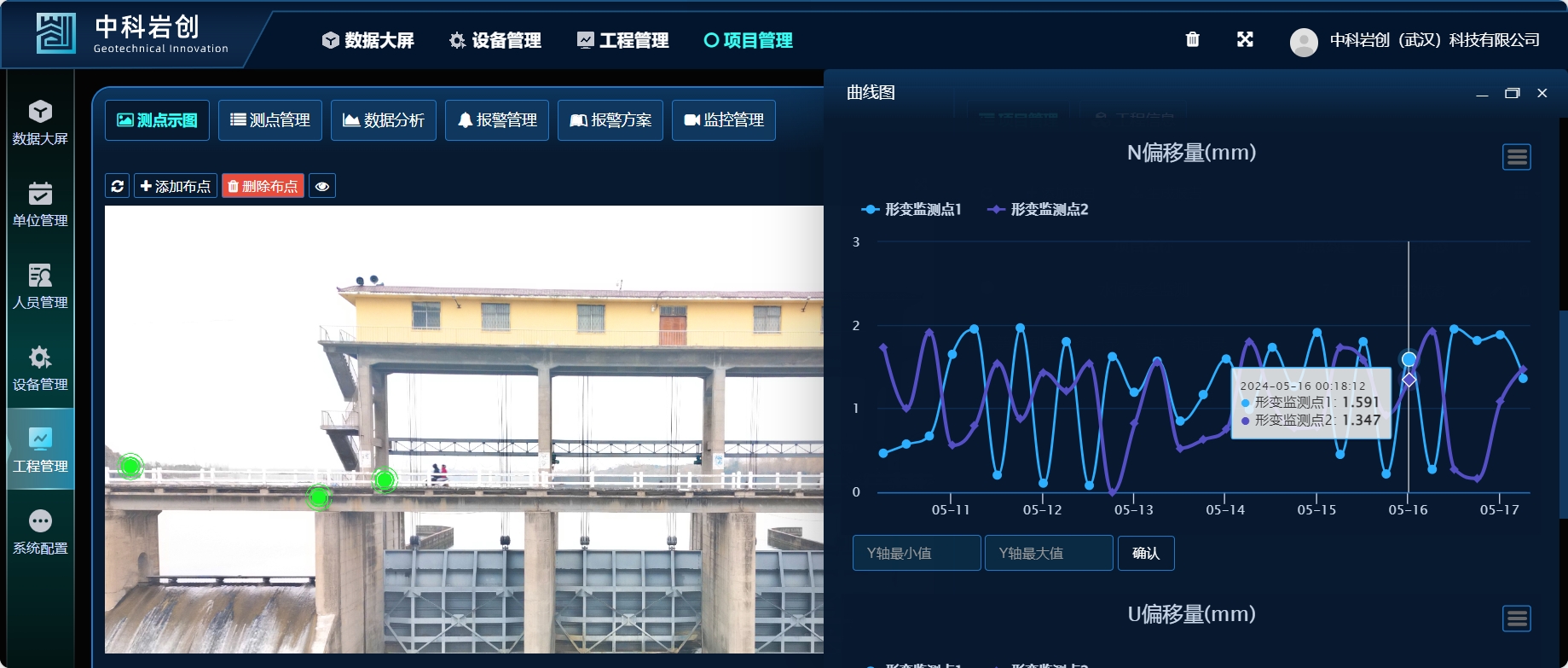Viewport: 1568px width, 668px height.
Task: Open the U偏移量 chart menu icon
Action: pos(1517,619)
